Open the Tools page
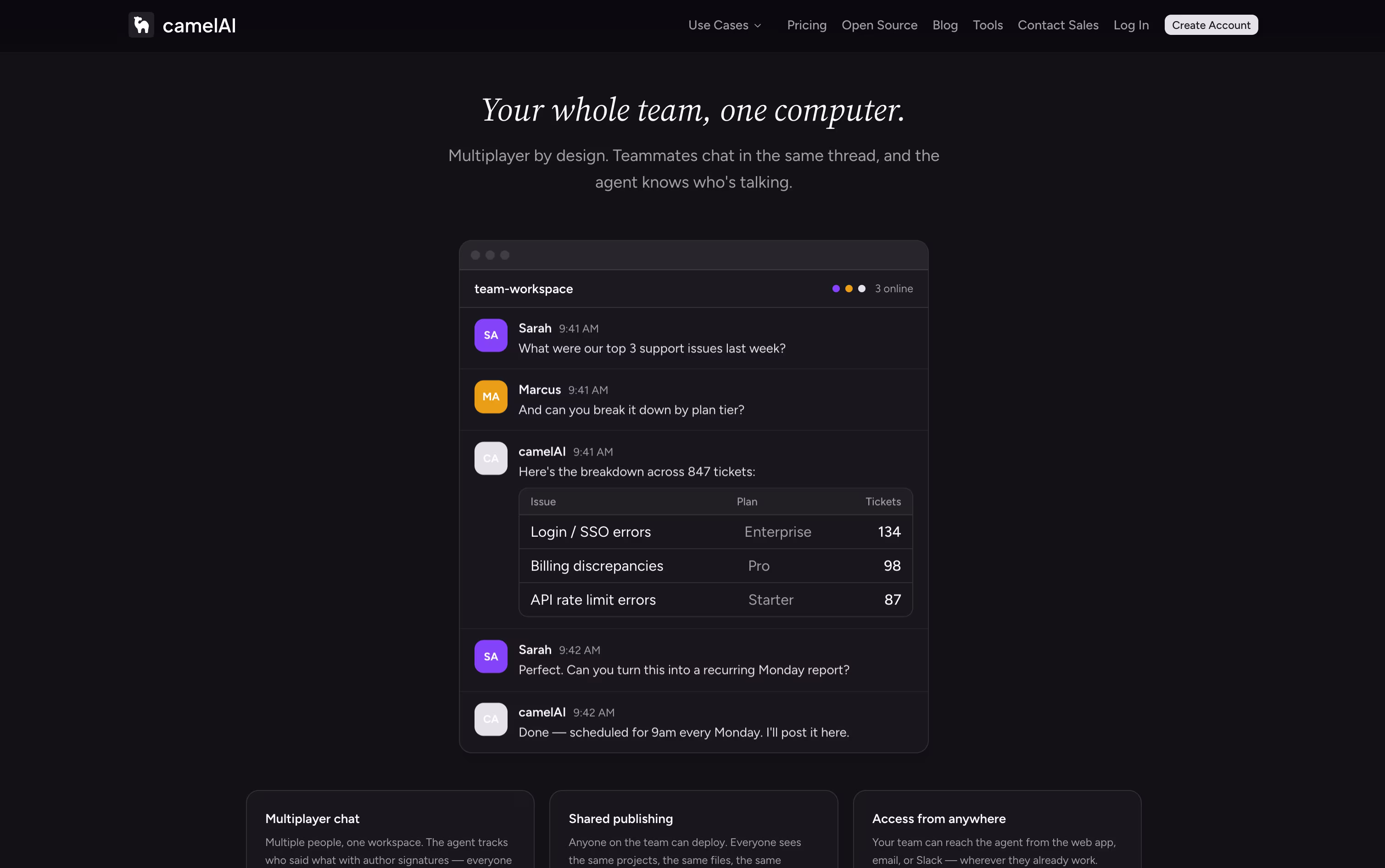 [987, 25]
